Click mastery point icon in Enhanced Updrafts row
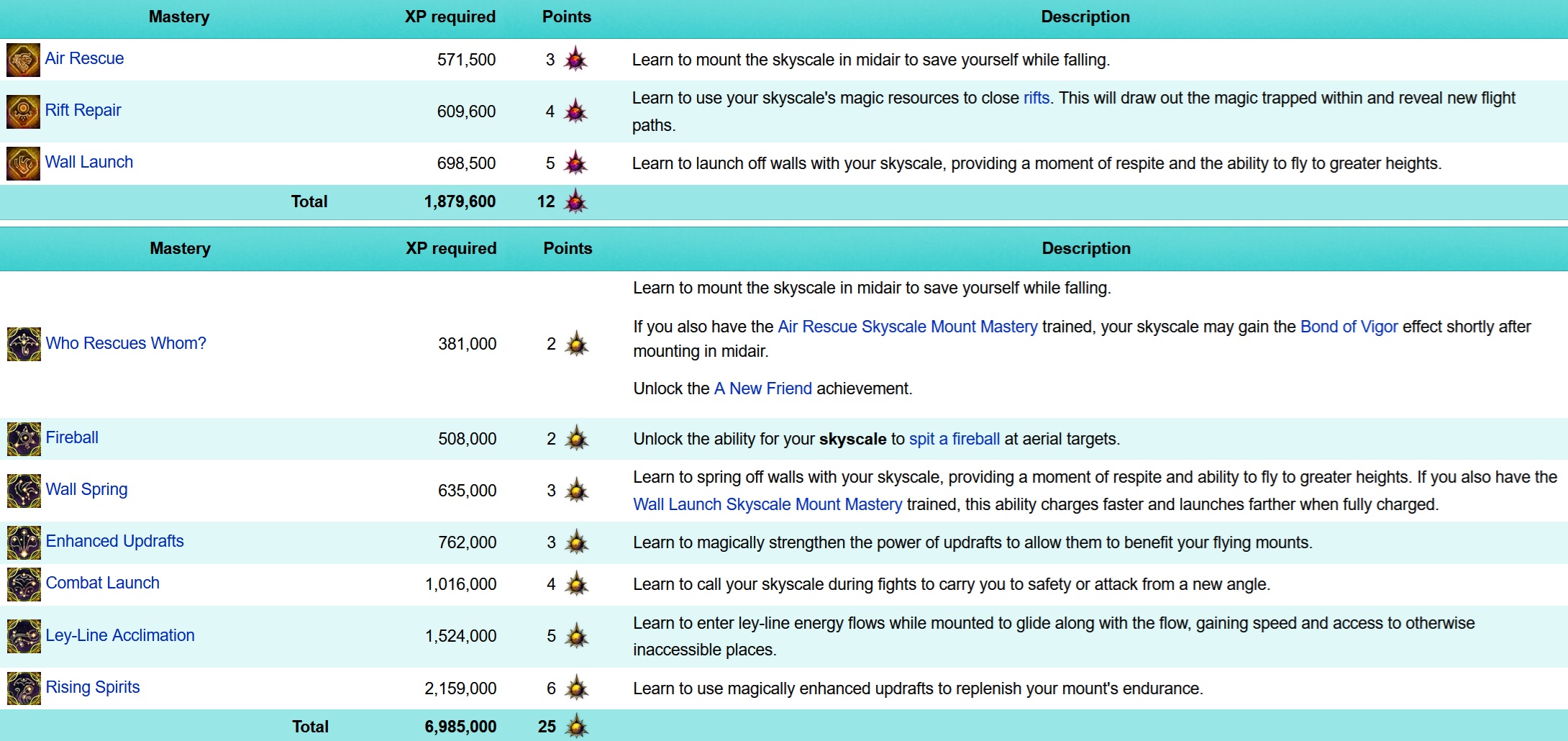The image size is (1568, 741). 576,542
